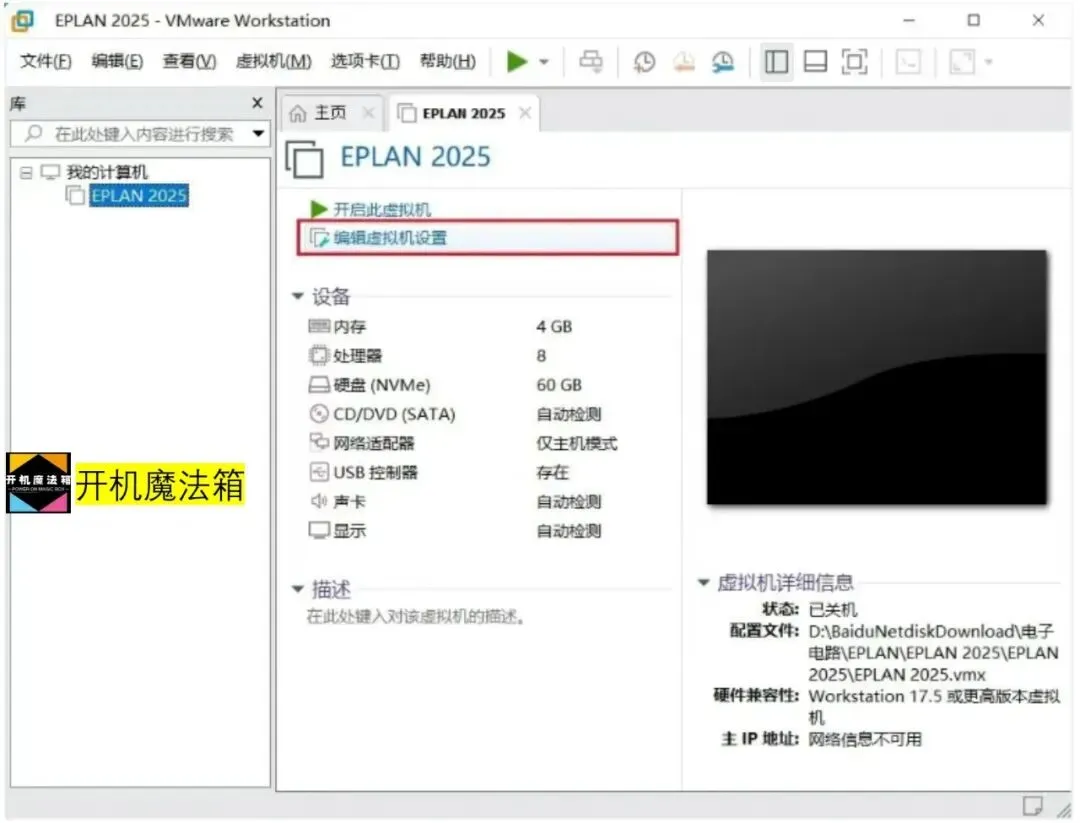Toggle the library sidebar view icon
Image resolution: width=1080 pixels, height=823 pixels.
(776, 62)
